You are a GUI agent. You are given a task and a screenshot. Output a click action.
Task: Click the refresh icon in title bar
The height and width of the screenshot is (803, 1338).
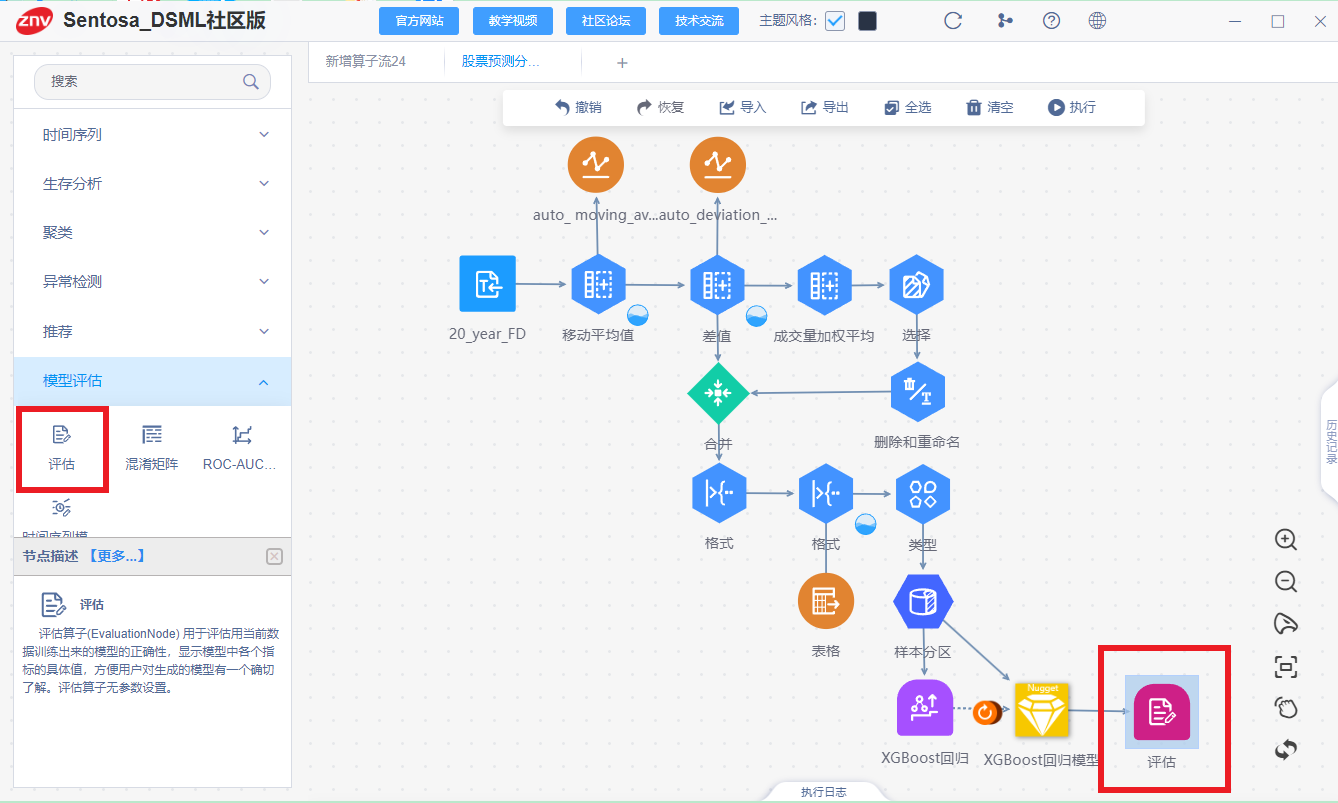[953, 21]
